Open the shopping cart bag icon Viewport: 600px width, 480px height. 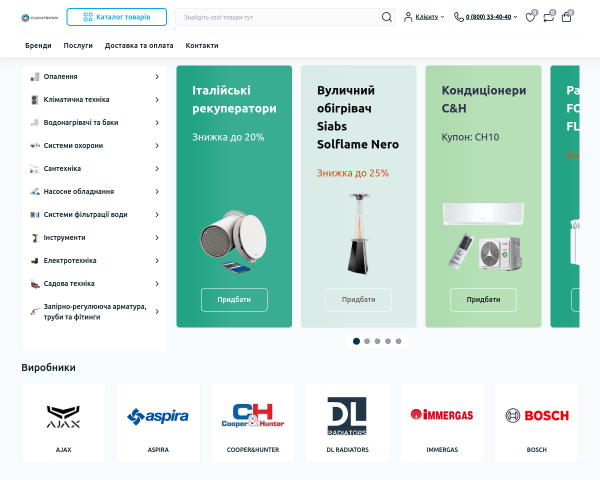tap(567, 17)
